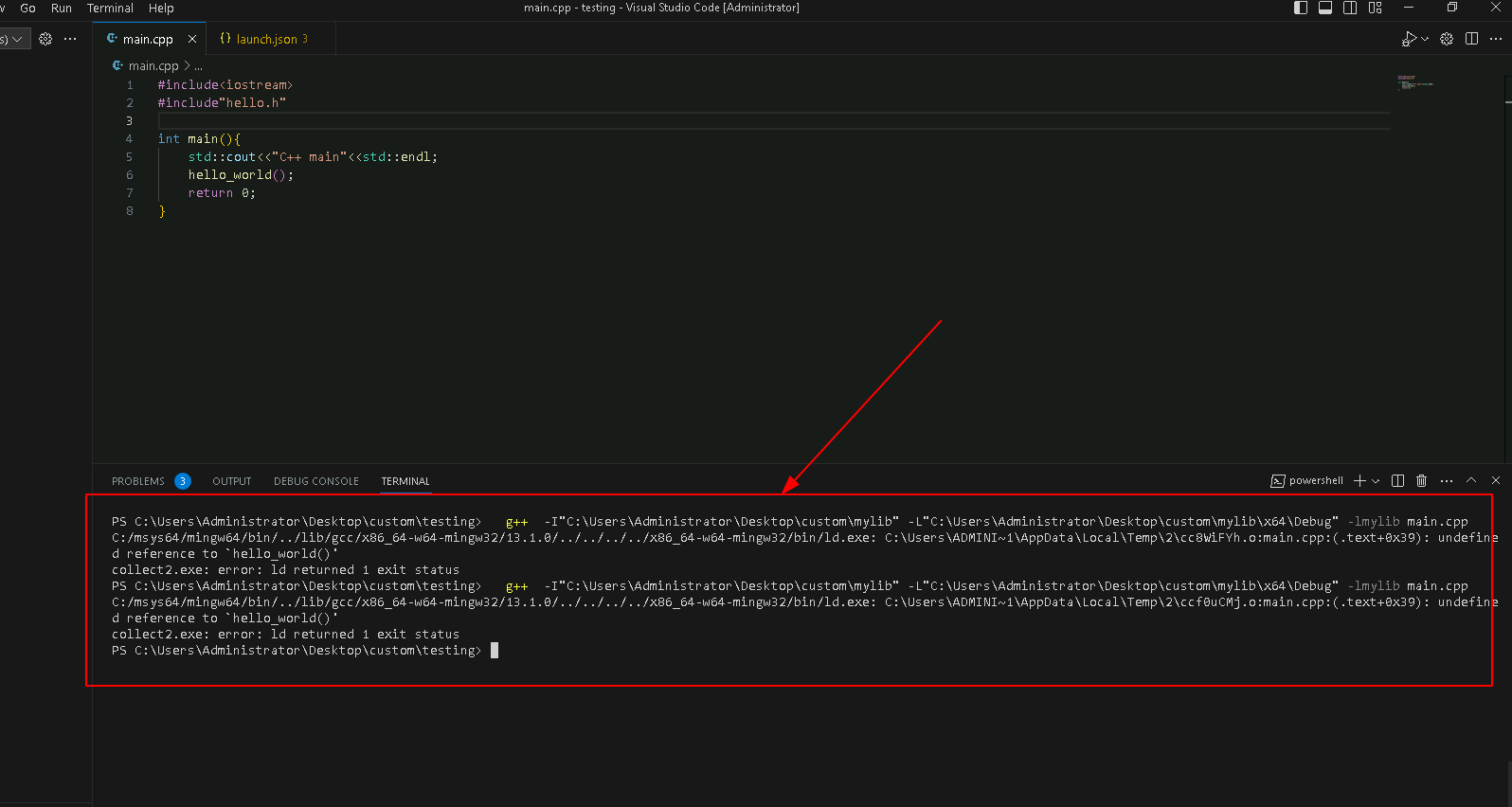The image size is (1512, 807).
Task: Close the terminal panel
Action: (x=1496, y=480)
